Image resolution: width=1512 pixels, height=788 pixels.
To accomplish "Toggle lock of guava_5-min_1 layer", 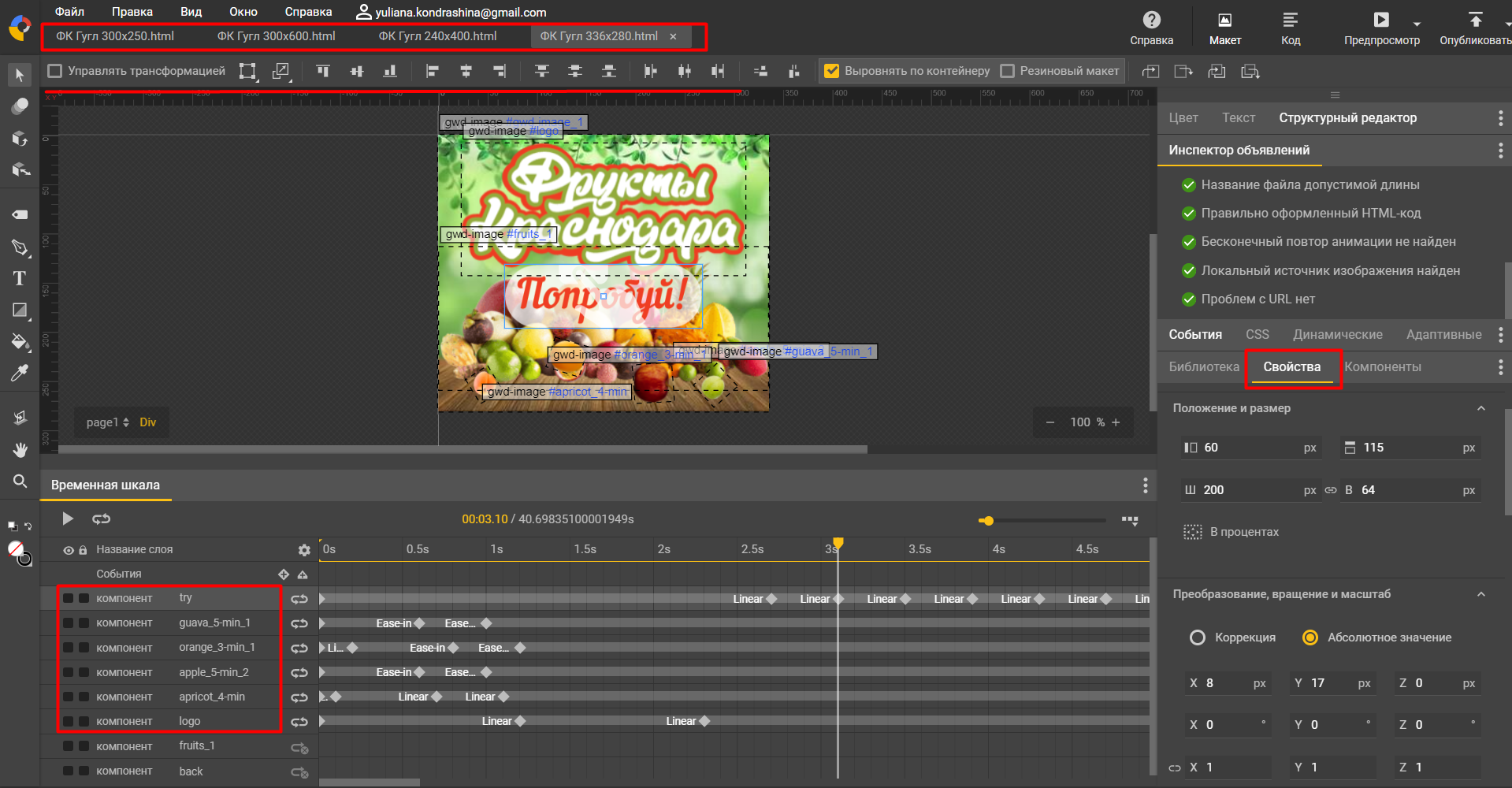I will (x=84, y=623).
